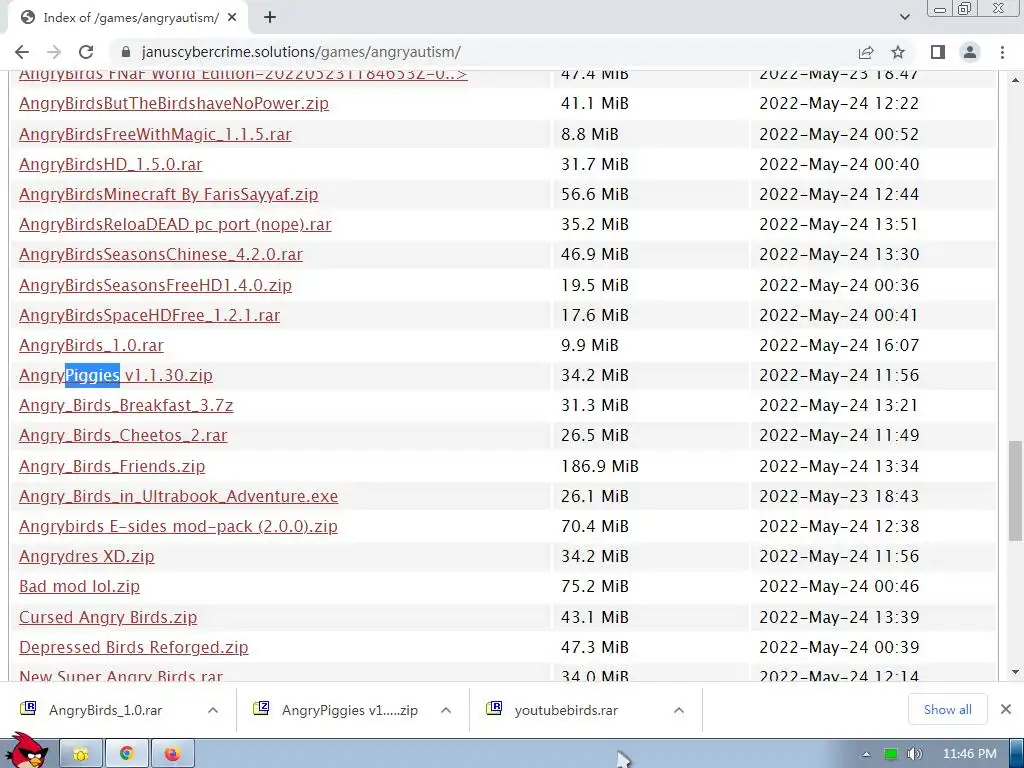Open the browser side panel

pos(938,52)
